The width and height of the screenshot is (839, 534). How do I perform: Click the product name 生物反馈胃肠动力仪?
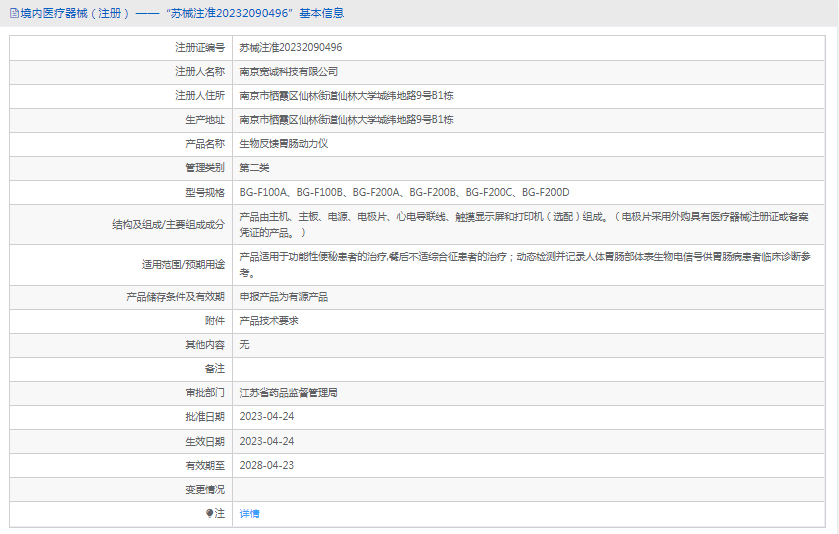coord(284,143)
